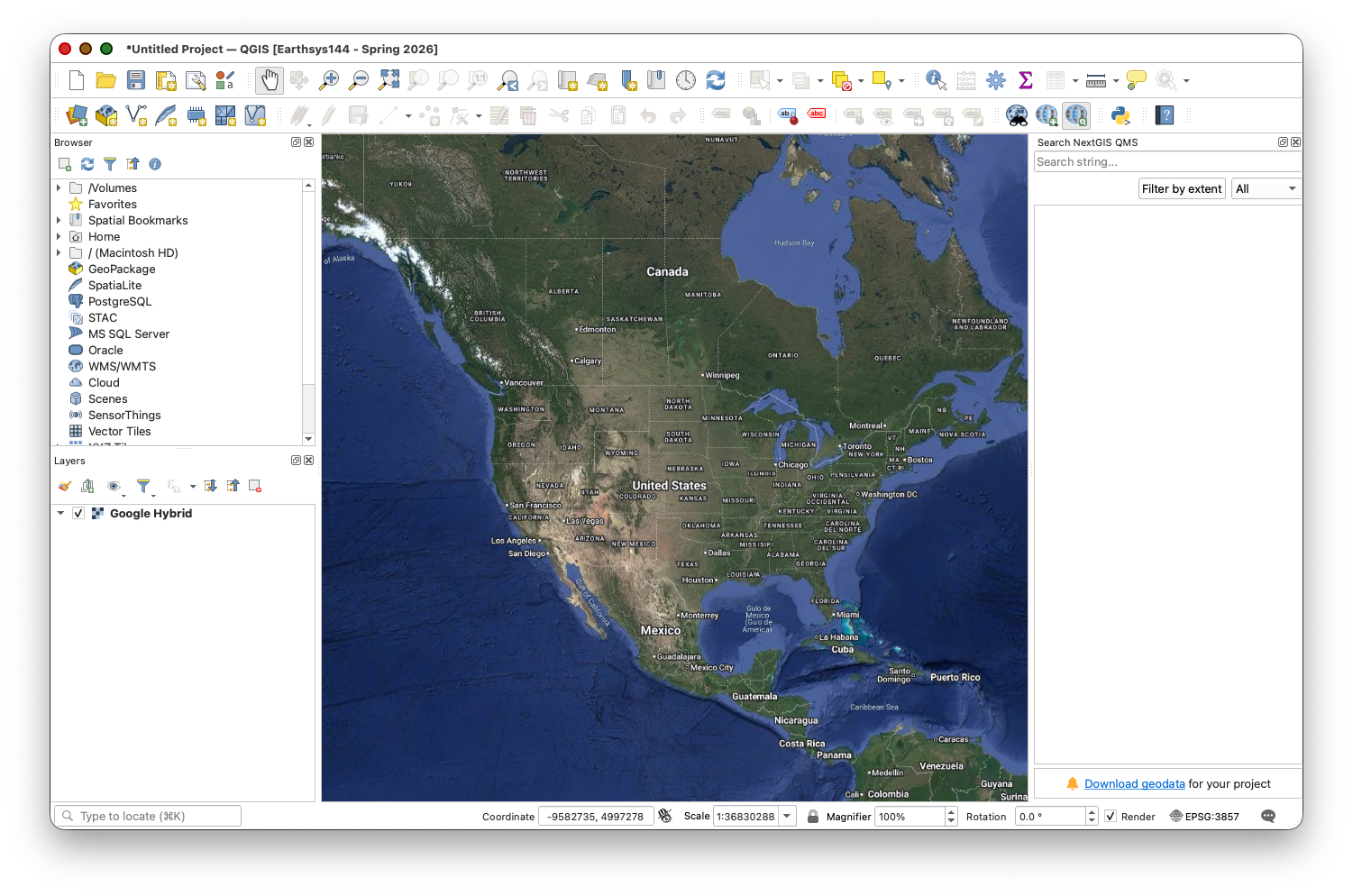1353x896 pixels.
Task: Click the Filter by extent button
Action: [1181, 189]
